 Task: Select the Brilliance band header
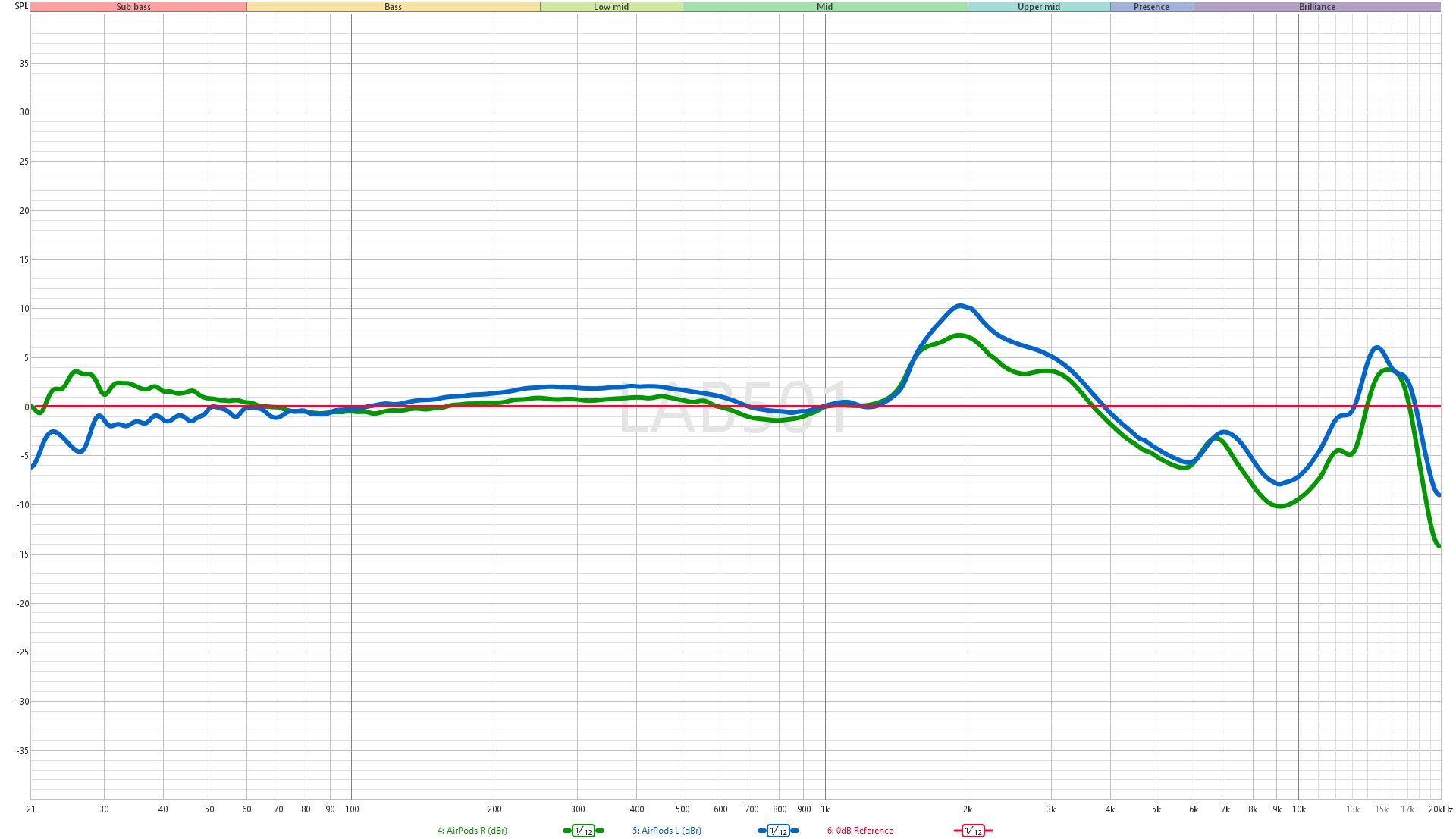pos(1316,7)
